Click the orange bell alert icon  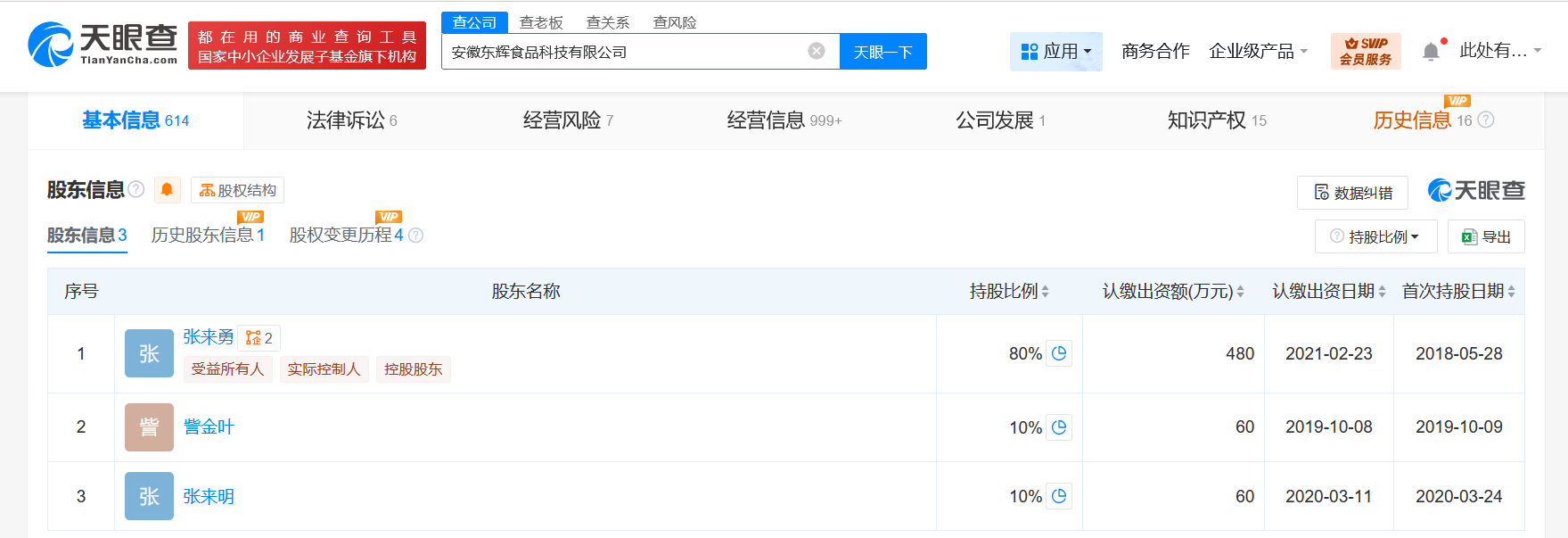[167, 190]
